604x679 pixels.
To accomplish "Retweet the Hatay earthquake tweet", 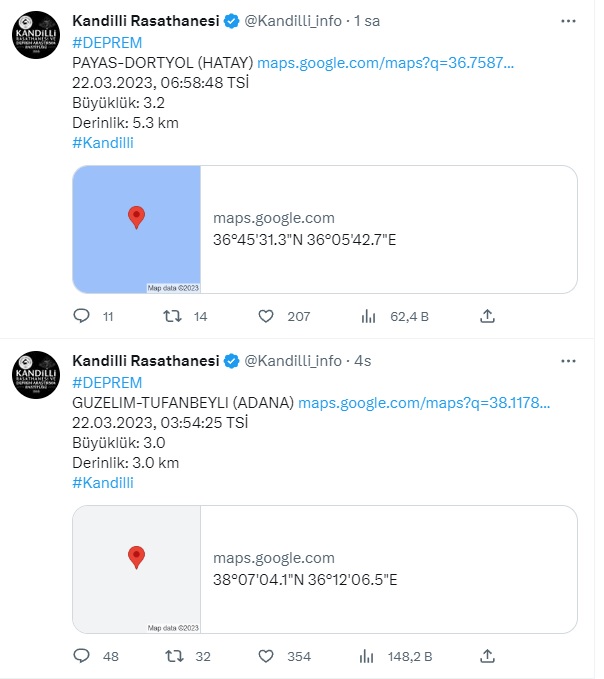I will (x=172, y=316).
